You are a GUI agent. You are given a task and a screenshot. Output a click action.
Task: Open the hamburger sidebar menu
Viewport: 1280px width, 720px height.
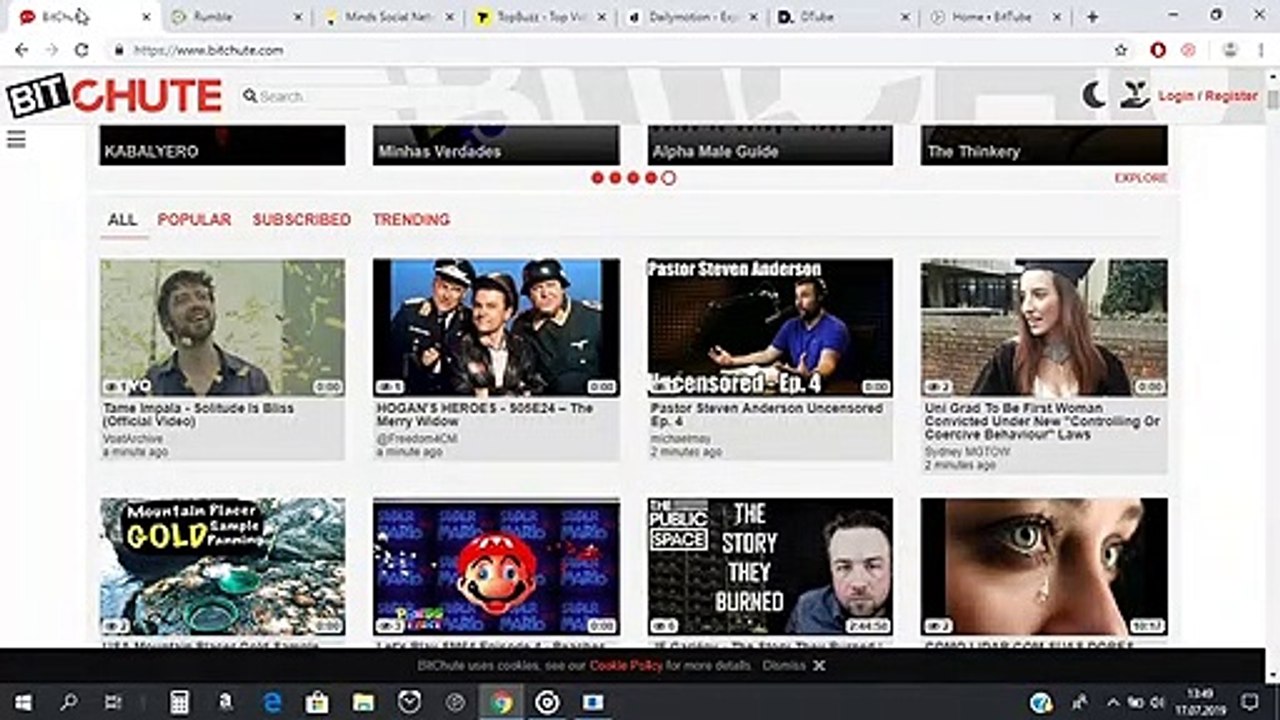point(16,139)
